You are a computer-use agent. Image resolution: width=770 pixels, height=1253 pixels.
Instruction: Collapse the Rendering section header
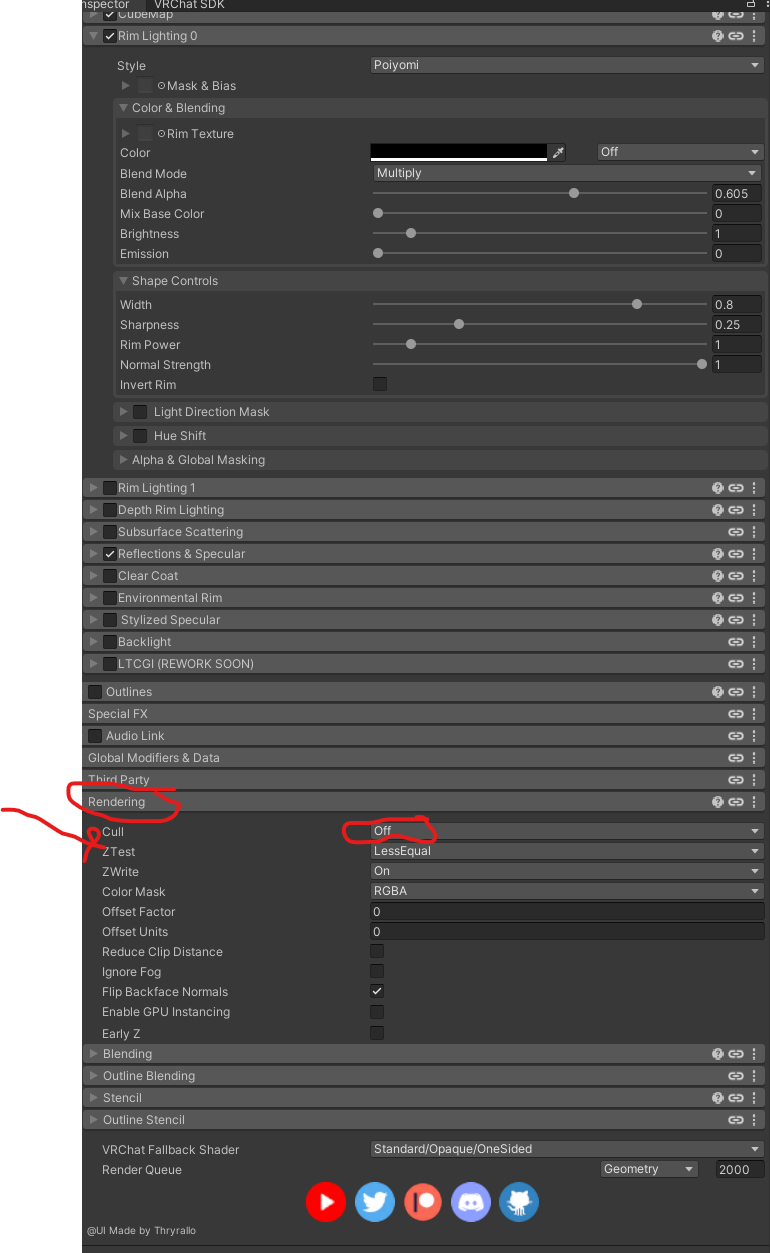(117, 802)
